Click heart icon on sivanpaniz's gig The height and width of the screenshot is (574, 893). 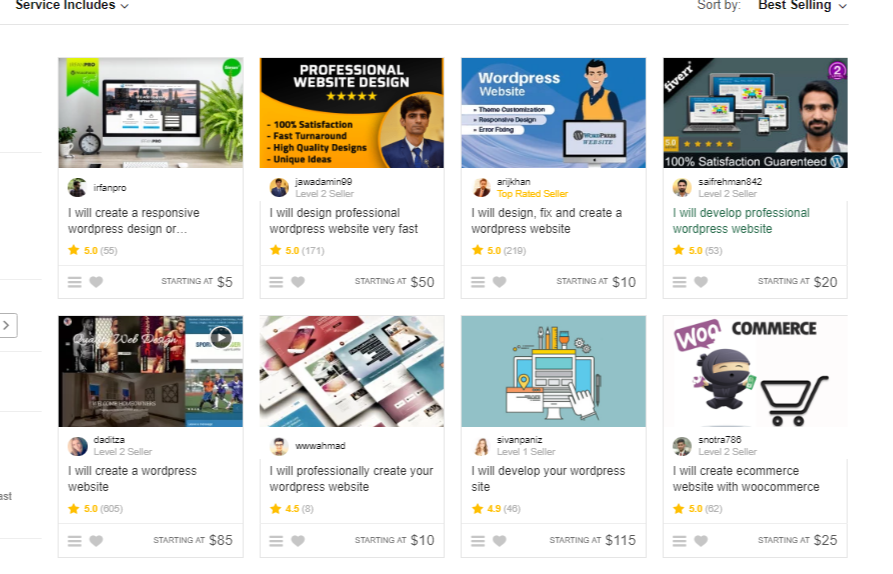pos(499,540)
